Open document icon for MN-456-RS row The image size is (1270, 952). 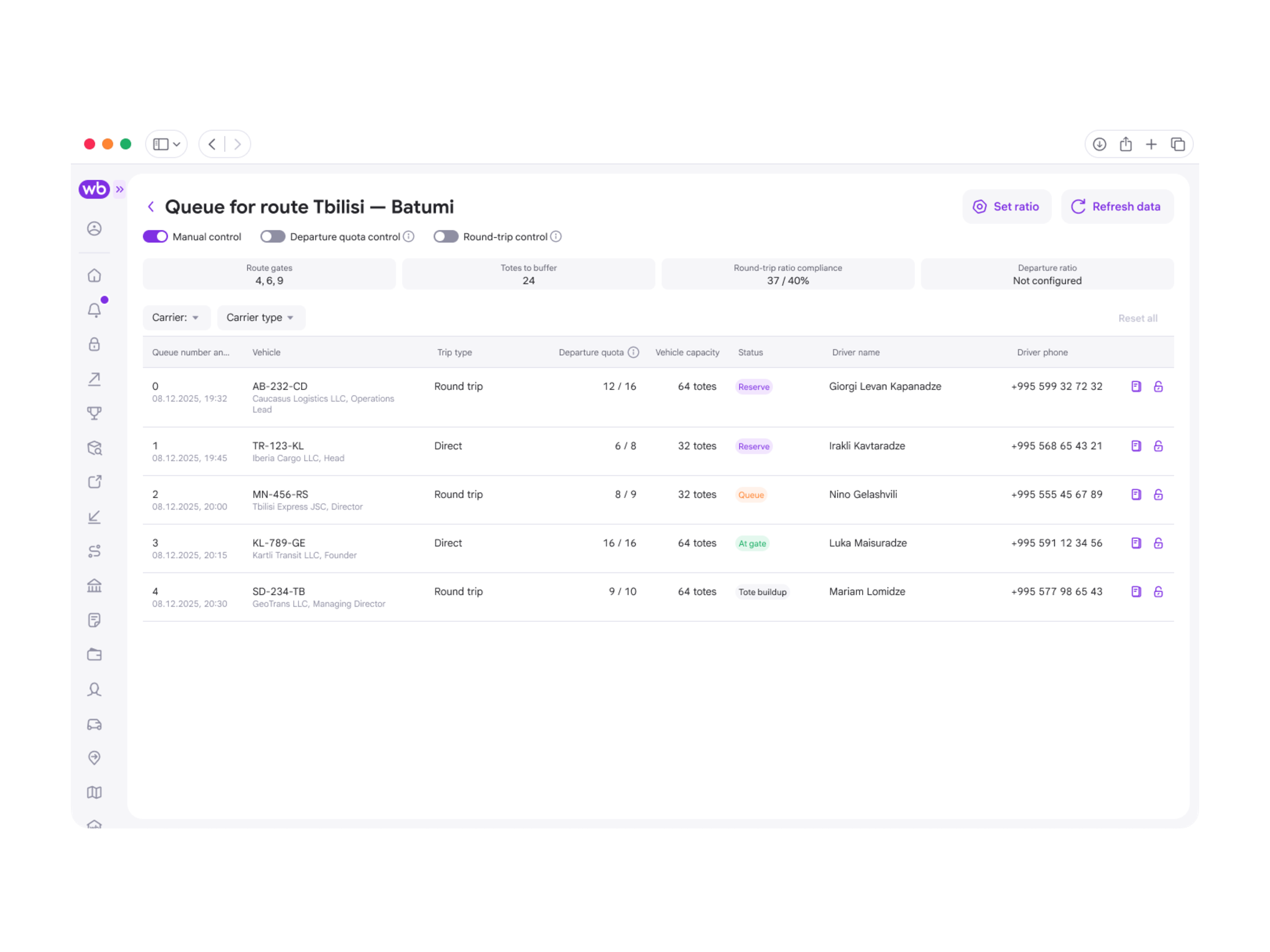point(1136,494)
